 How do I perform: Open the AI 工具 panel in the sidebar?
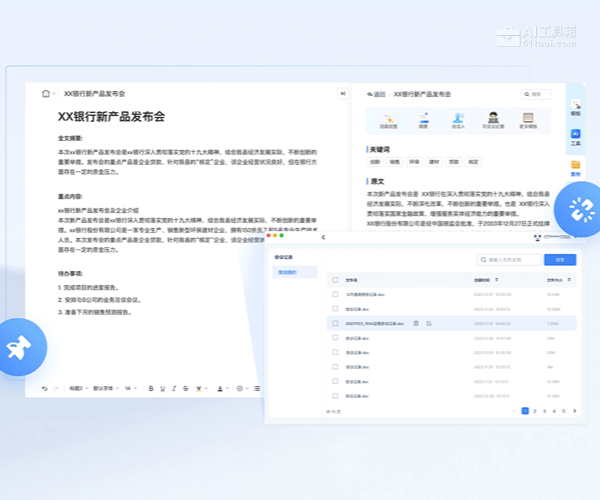(x=575, y=137)
